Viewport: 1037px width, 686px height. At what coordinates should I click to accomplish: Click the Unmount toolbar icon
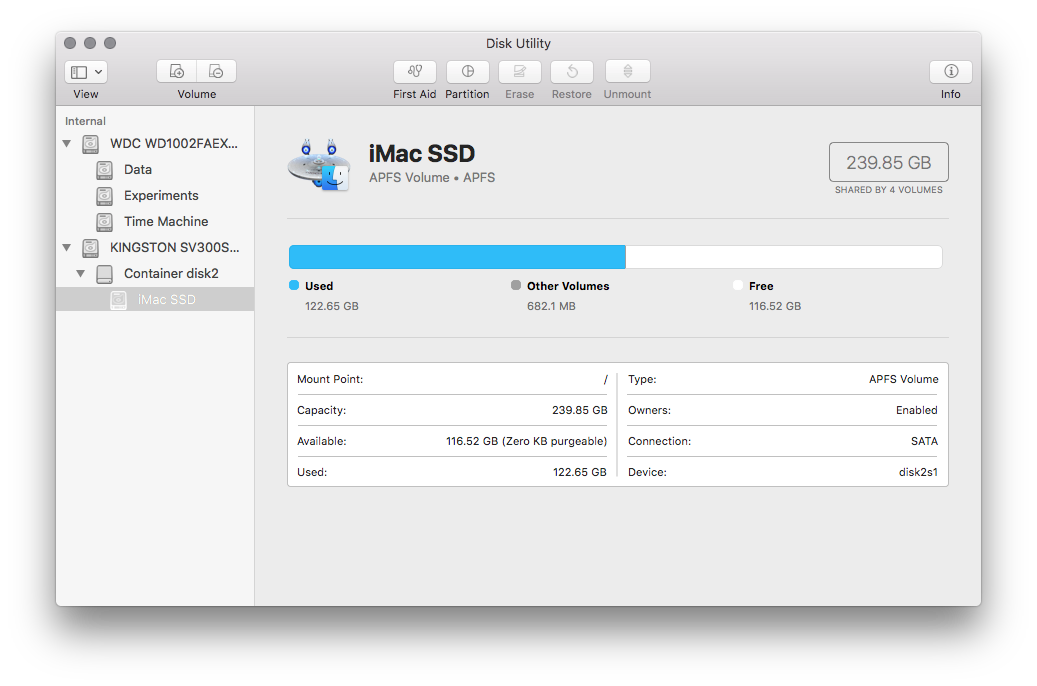pyautogui.click(x=628, y=71)
